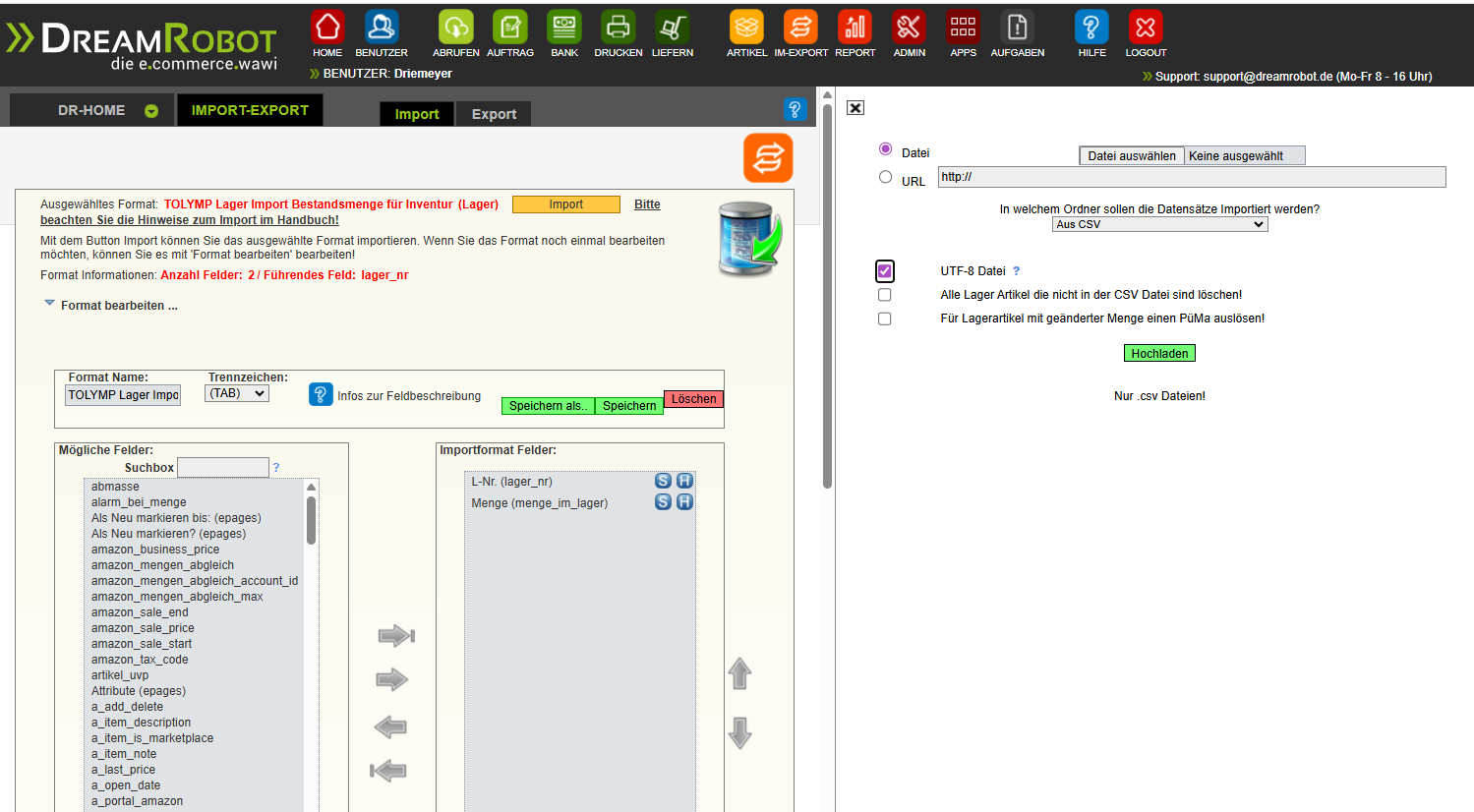Open the HILFE help icon
1474x812 pixels.
pos(1091,29)
